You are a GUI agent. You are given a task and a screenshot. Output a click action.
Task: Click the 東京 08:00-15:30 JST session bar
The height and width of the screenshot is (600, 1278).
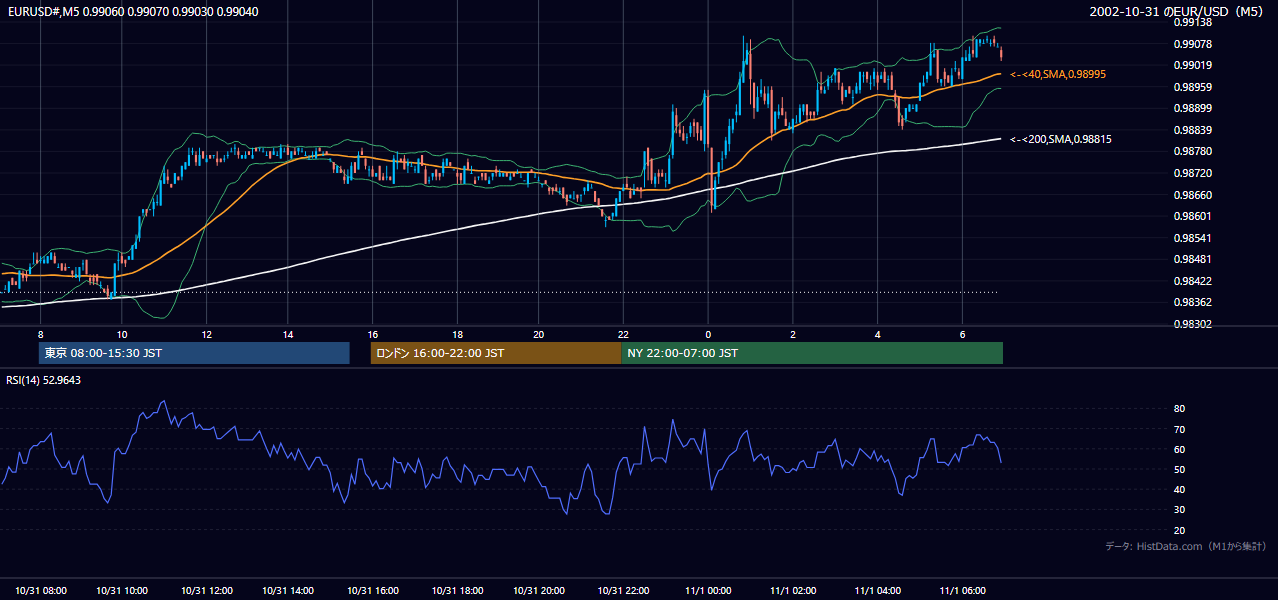click(x=194, y=353)
